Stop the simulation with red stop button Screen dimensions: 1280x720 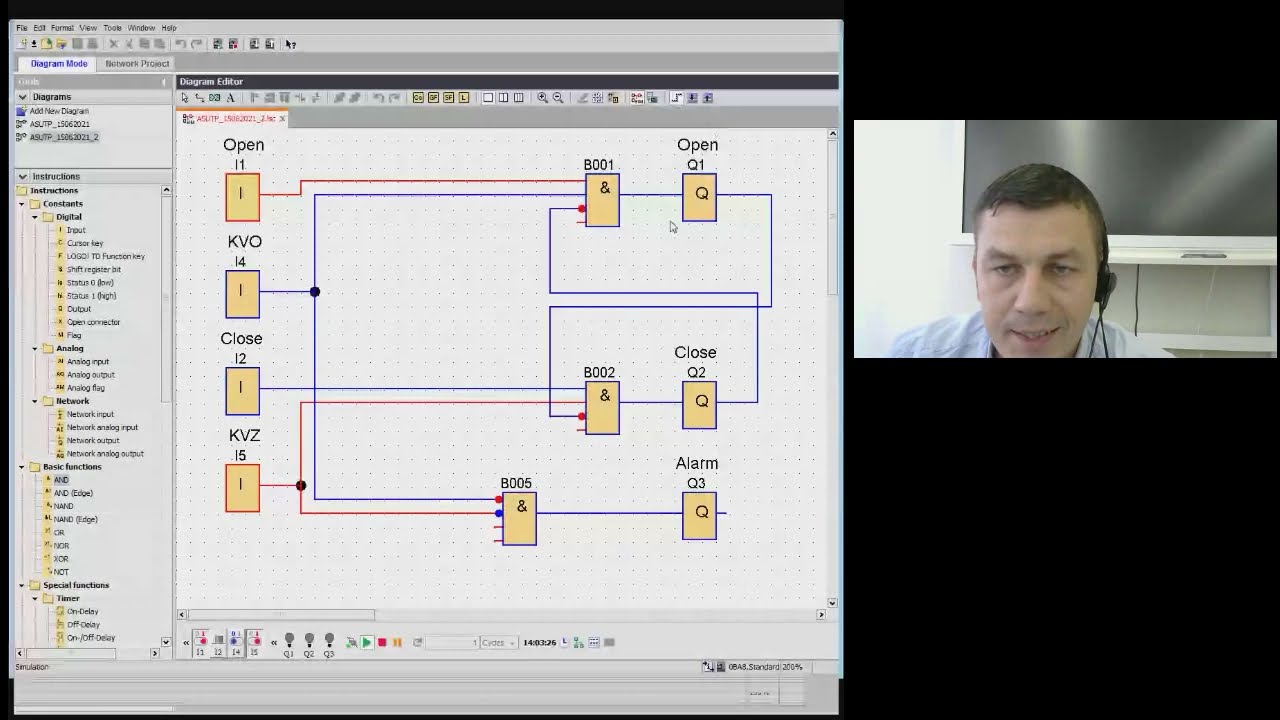382,642
